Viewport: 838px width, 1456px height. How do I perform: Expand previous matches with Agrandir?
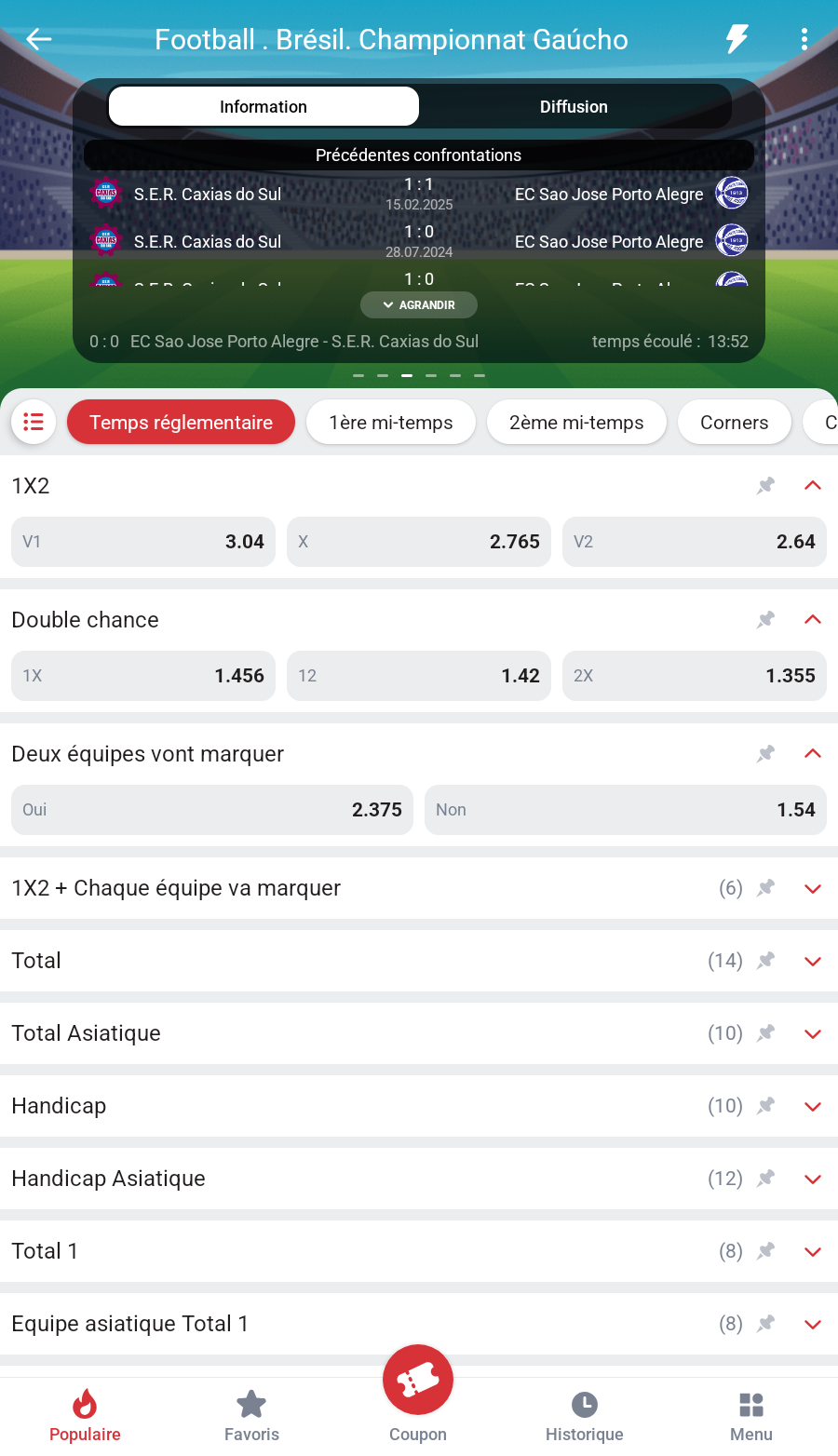point(419,305)
